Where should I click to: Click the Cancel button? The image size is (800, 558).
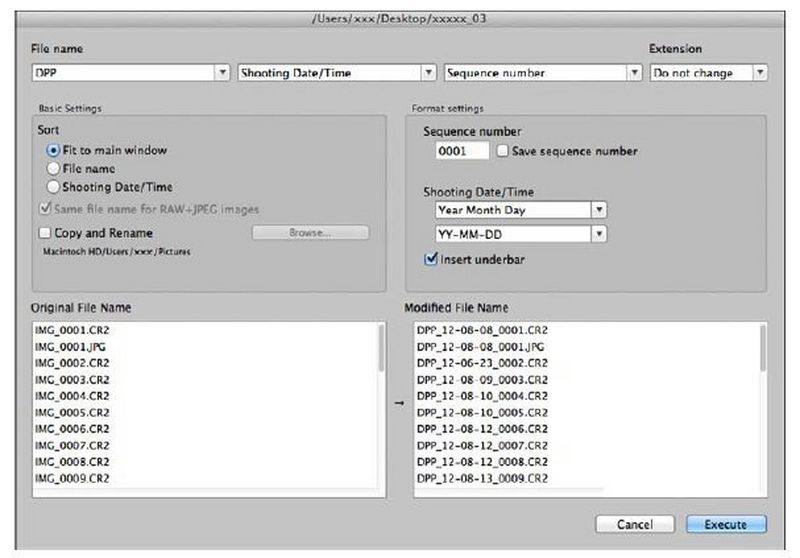(x=634, y=524)
